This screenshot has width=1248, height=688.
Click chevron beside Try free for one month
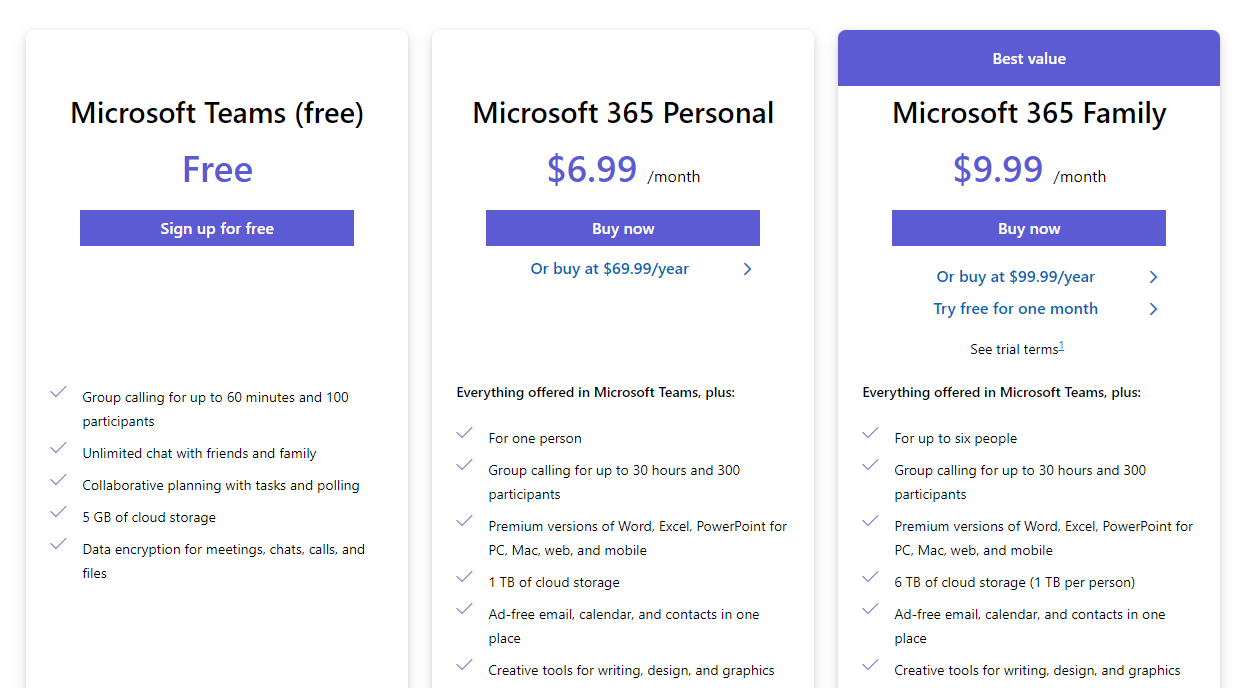tap(1153, 309)
